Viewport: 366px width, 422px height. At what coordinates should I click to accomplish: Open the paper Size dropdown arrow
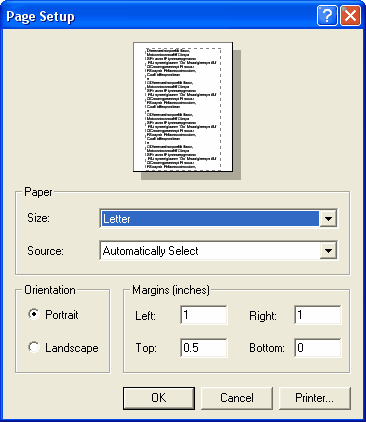pyautogui.click(x=328, y=219)
